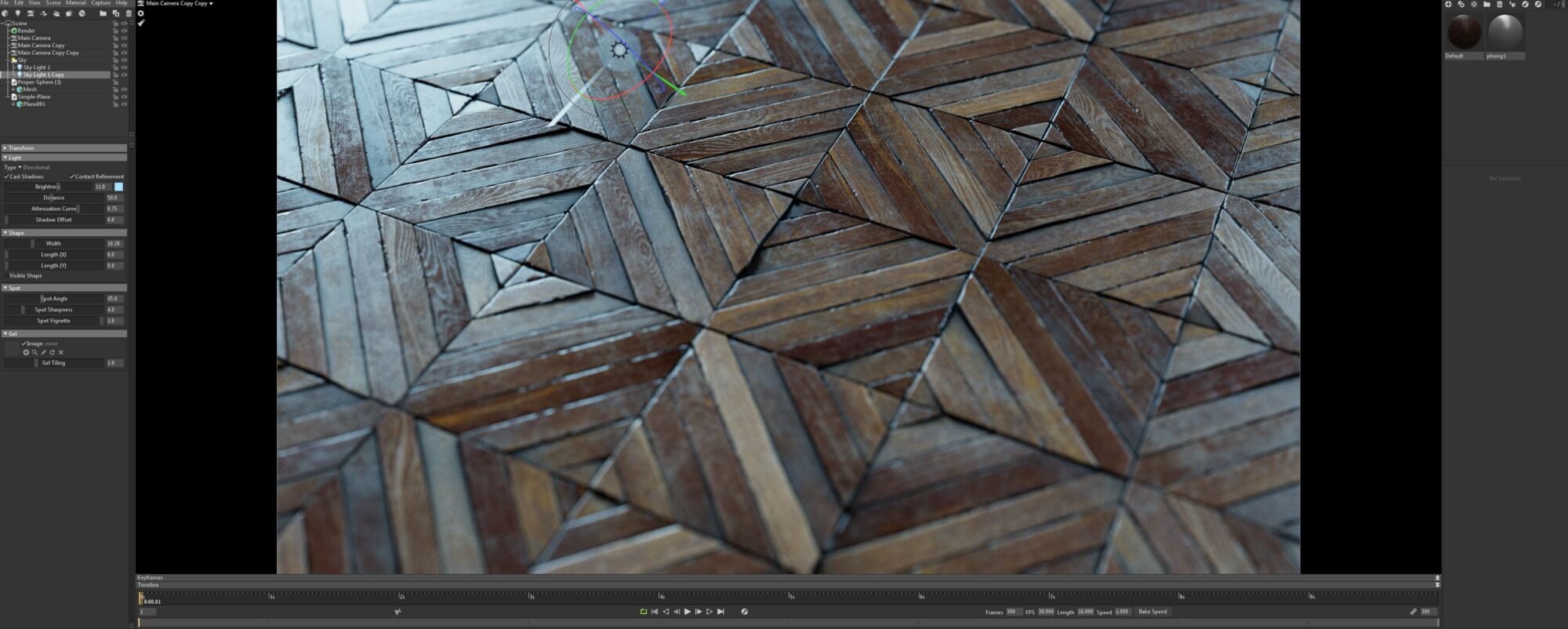
Task: Open the Capture menu
Action: (100, 3)
